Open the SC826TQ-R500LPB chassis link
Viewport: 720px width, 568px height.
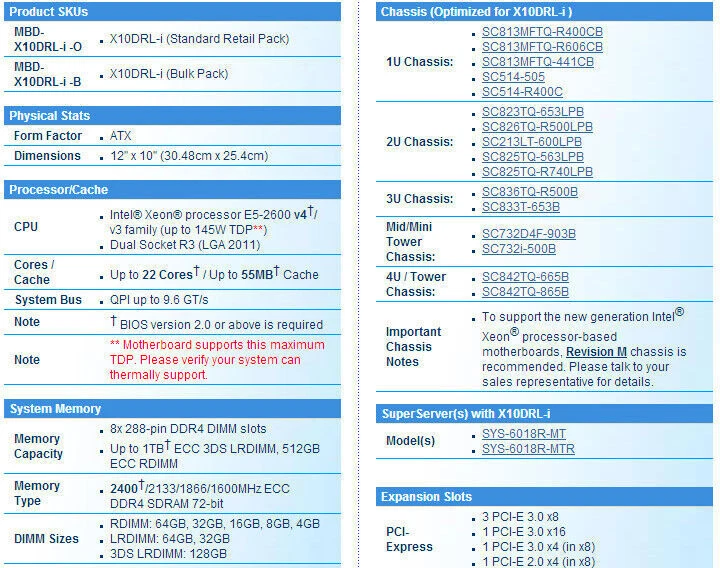[537, 127]
